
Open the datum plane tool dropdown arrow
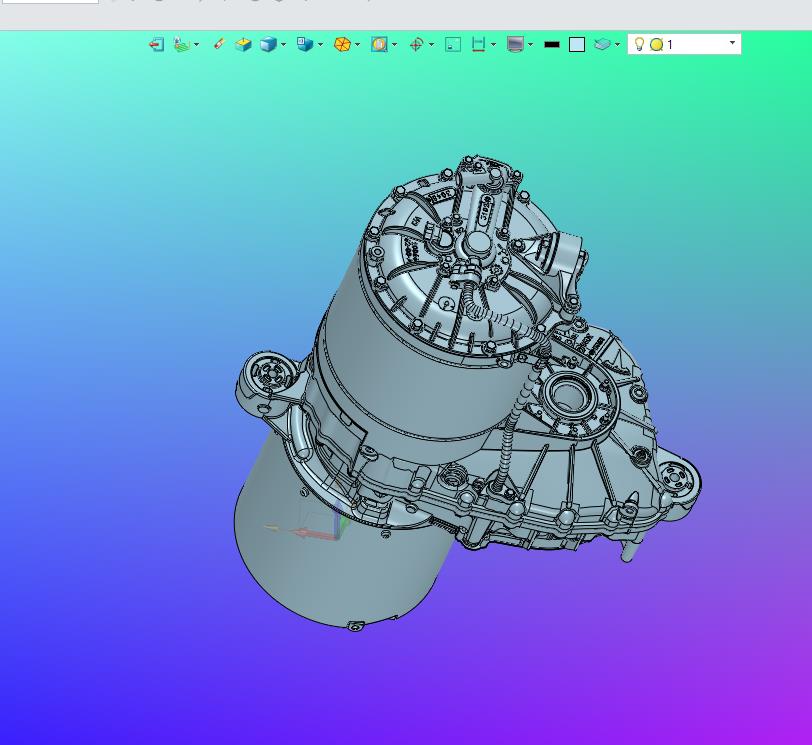pos(196,45)
